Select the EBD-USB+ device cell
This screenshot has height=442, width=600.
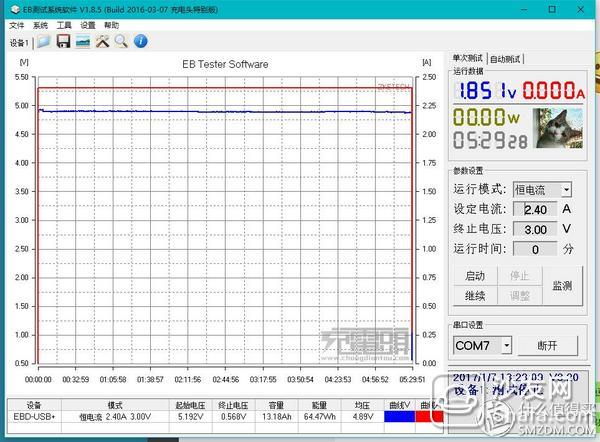[x=34, y=416]
